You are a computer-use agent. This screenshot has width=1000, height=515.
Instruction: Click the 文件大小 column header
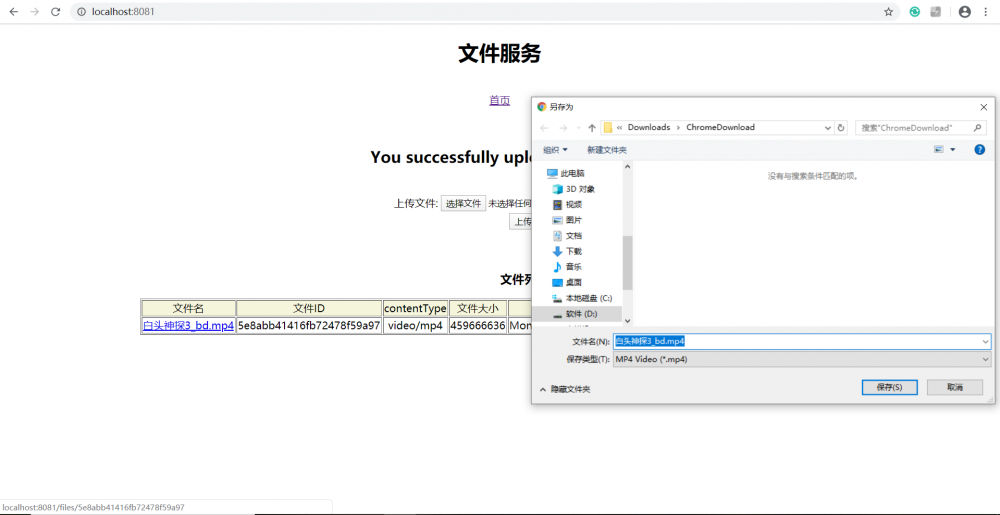(478, 308)
